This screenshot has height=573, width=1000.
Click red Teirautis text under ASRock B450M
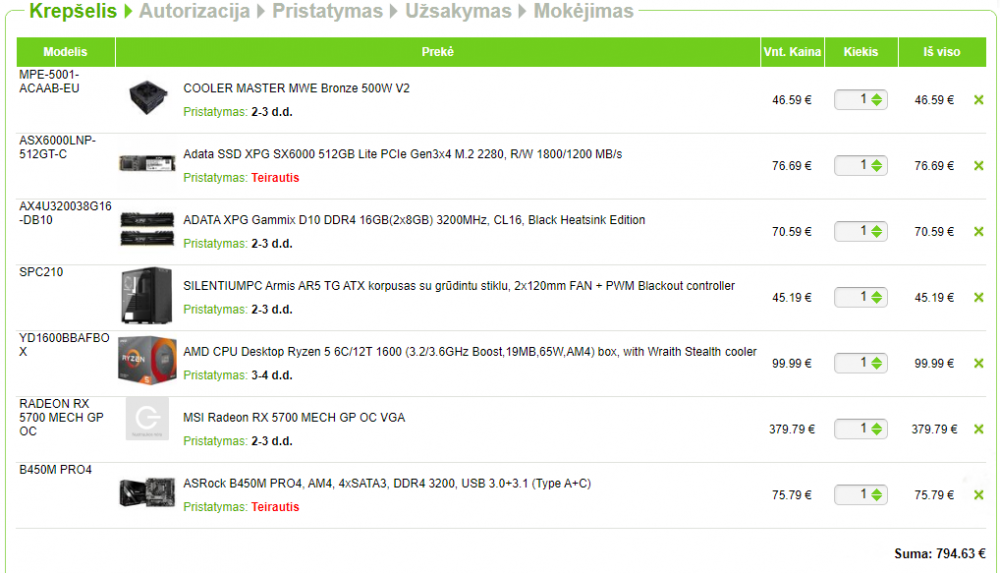point(275,507)
